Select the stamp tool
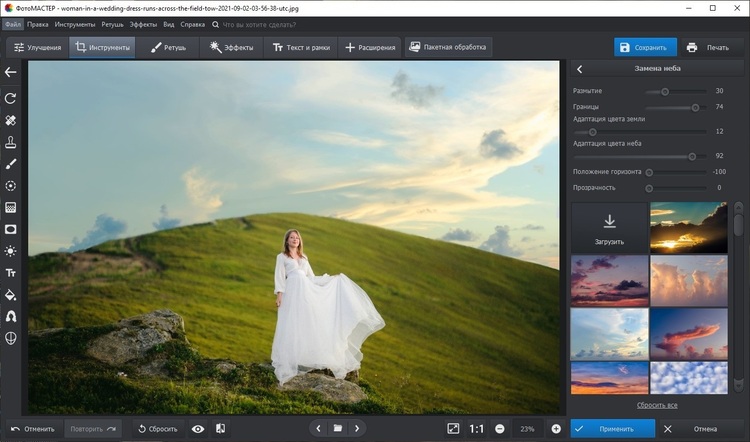Screen dimensions: 750x442 tap(11, 142)
